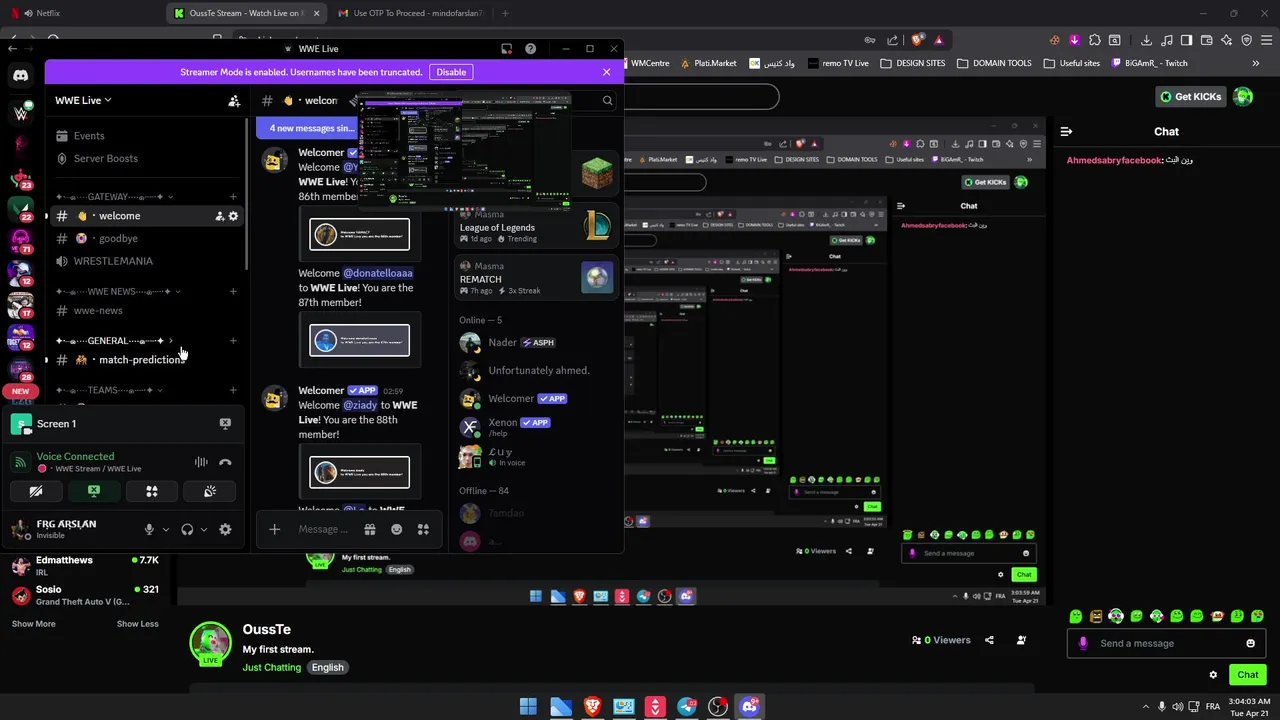
Task: Mute microphone in Discord user panel
Action: [149, 529]
